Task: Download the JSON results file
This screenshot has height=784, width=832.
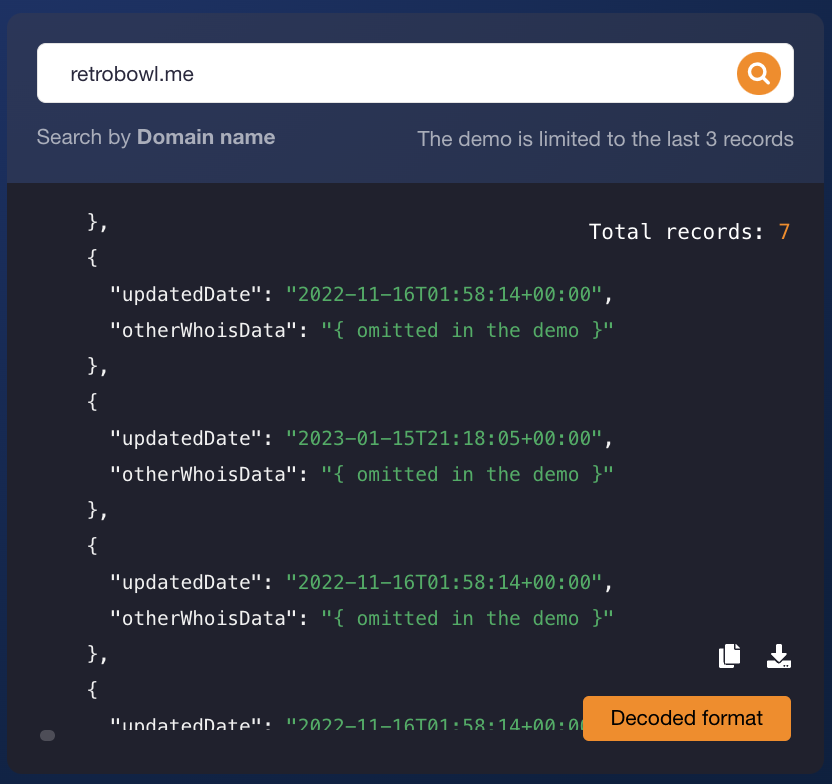Action: point(778,656)
